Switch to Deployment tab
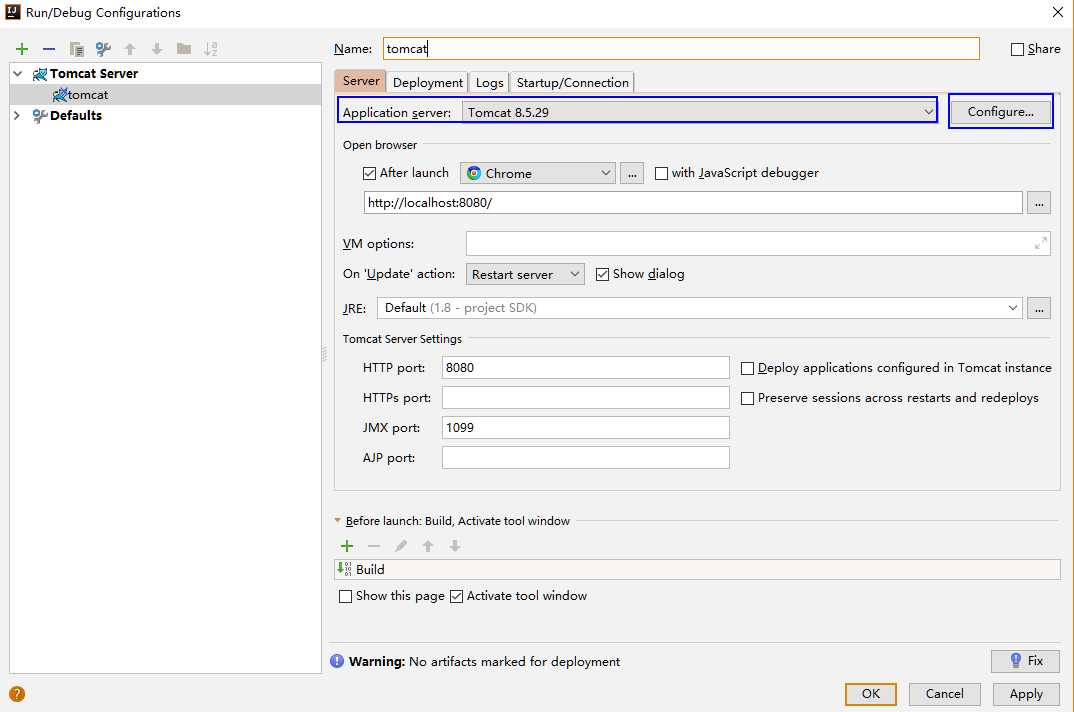Viewport: 1074px width, 712px height. [427, 82]
